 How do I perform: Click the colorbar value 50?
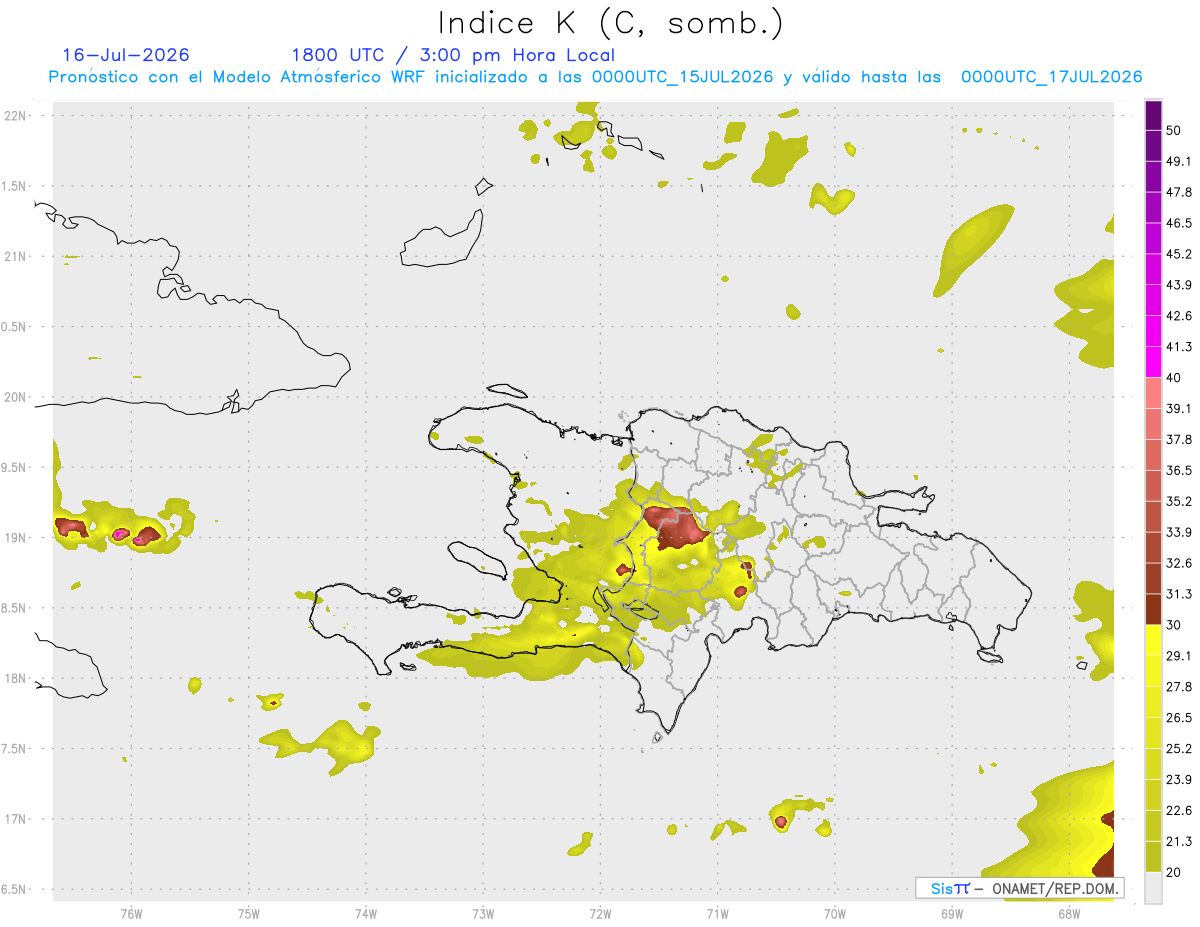click(1175, 131)
